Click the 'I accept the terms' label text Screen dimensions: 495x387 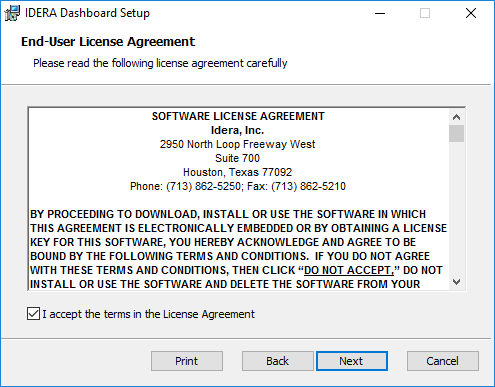pyautogui.click(x=148, y=314)
